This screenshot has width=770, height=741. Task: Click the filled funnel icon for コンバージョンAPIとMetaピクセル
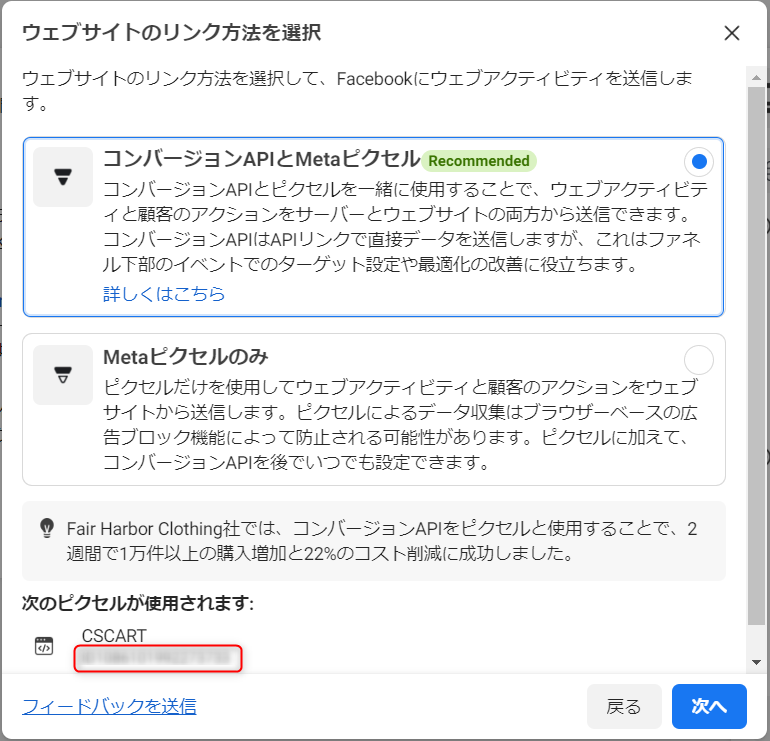coord(63,178)
